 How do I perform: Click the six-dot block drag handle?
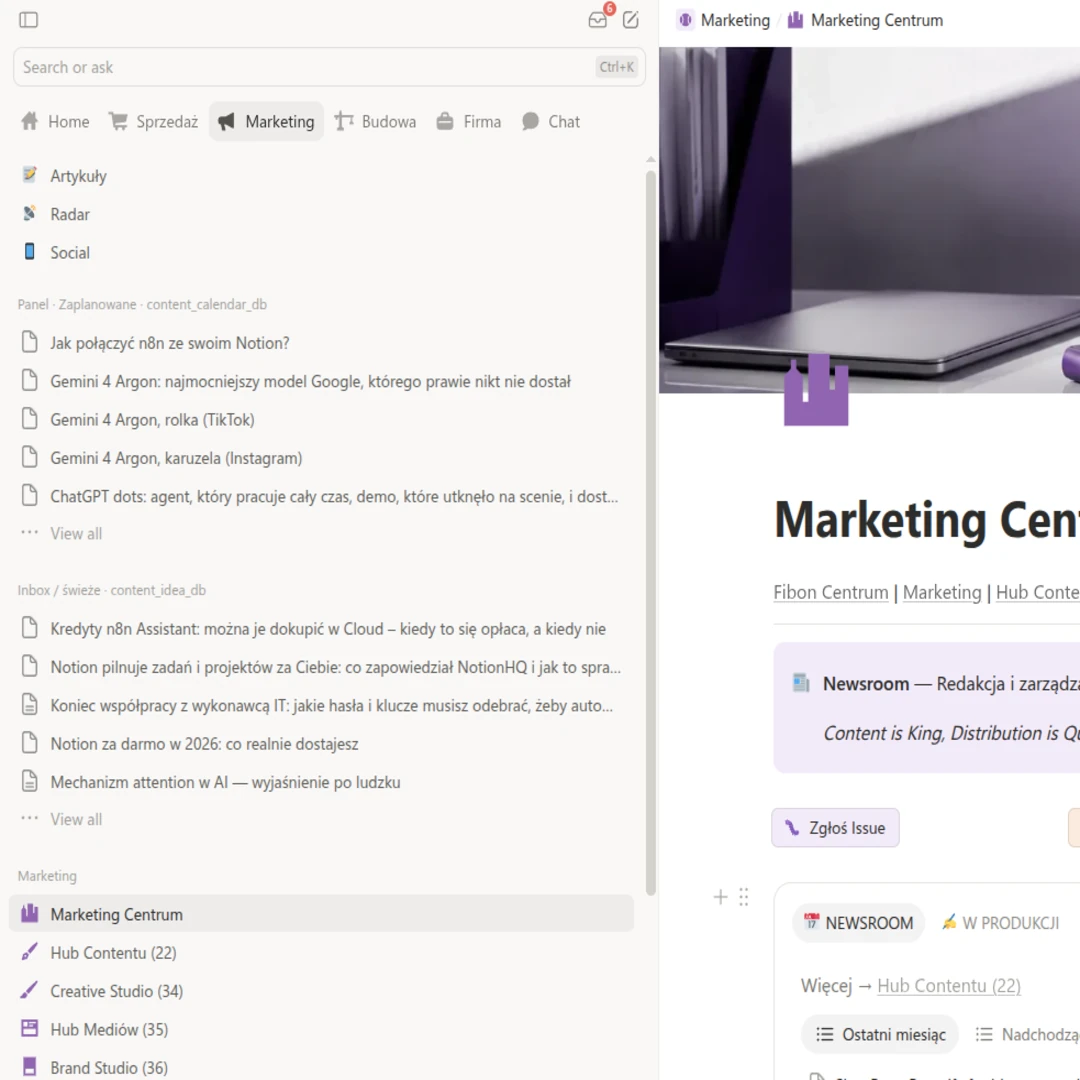point(744,897)
